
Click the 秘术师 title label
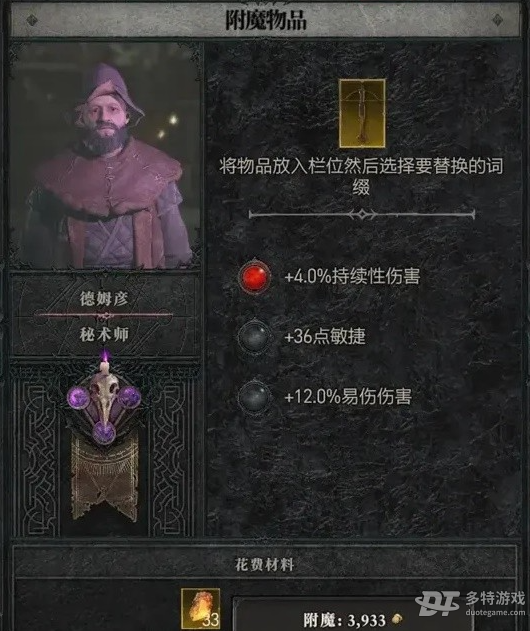(104, 334)
